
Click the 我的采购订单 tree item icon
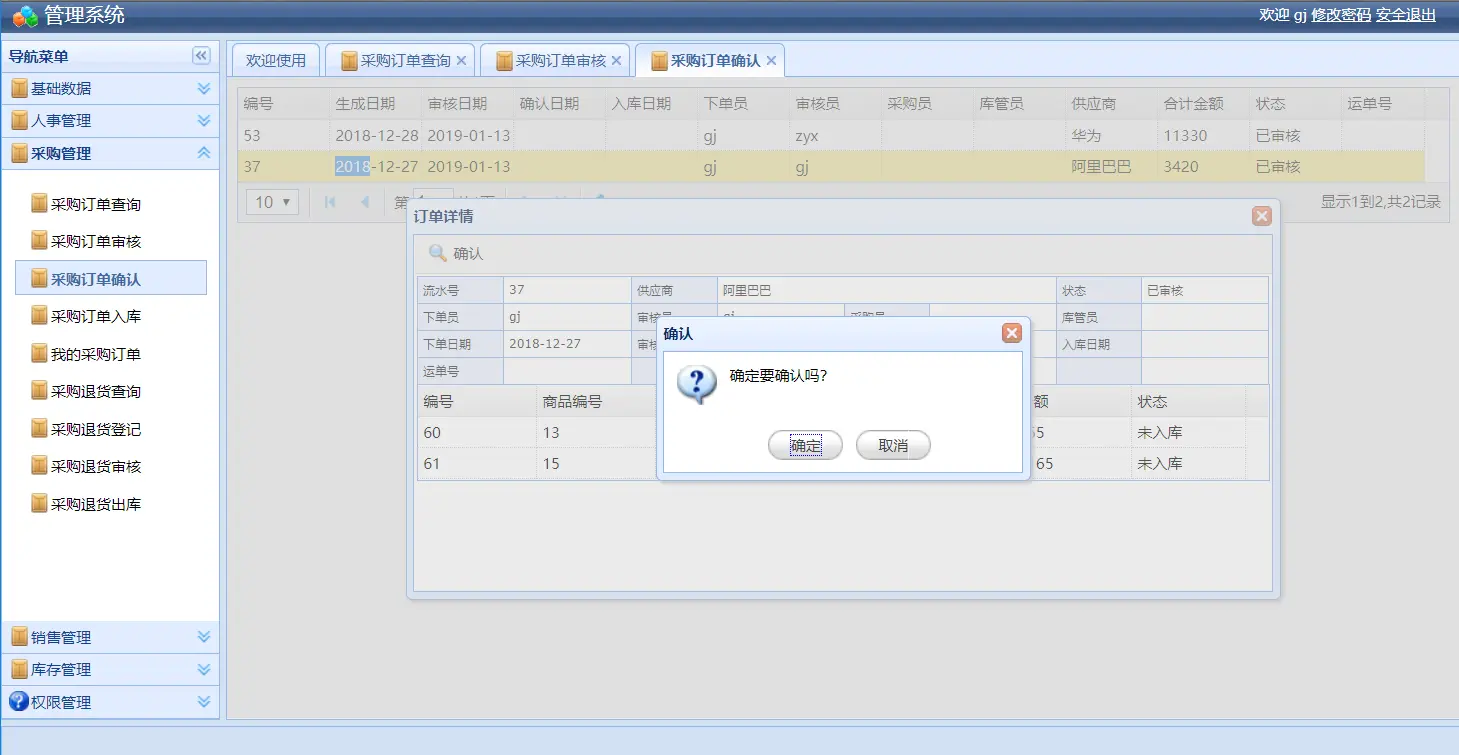pos(39,353)
